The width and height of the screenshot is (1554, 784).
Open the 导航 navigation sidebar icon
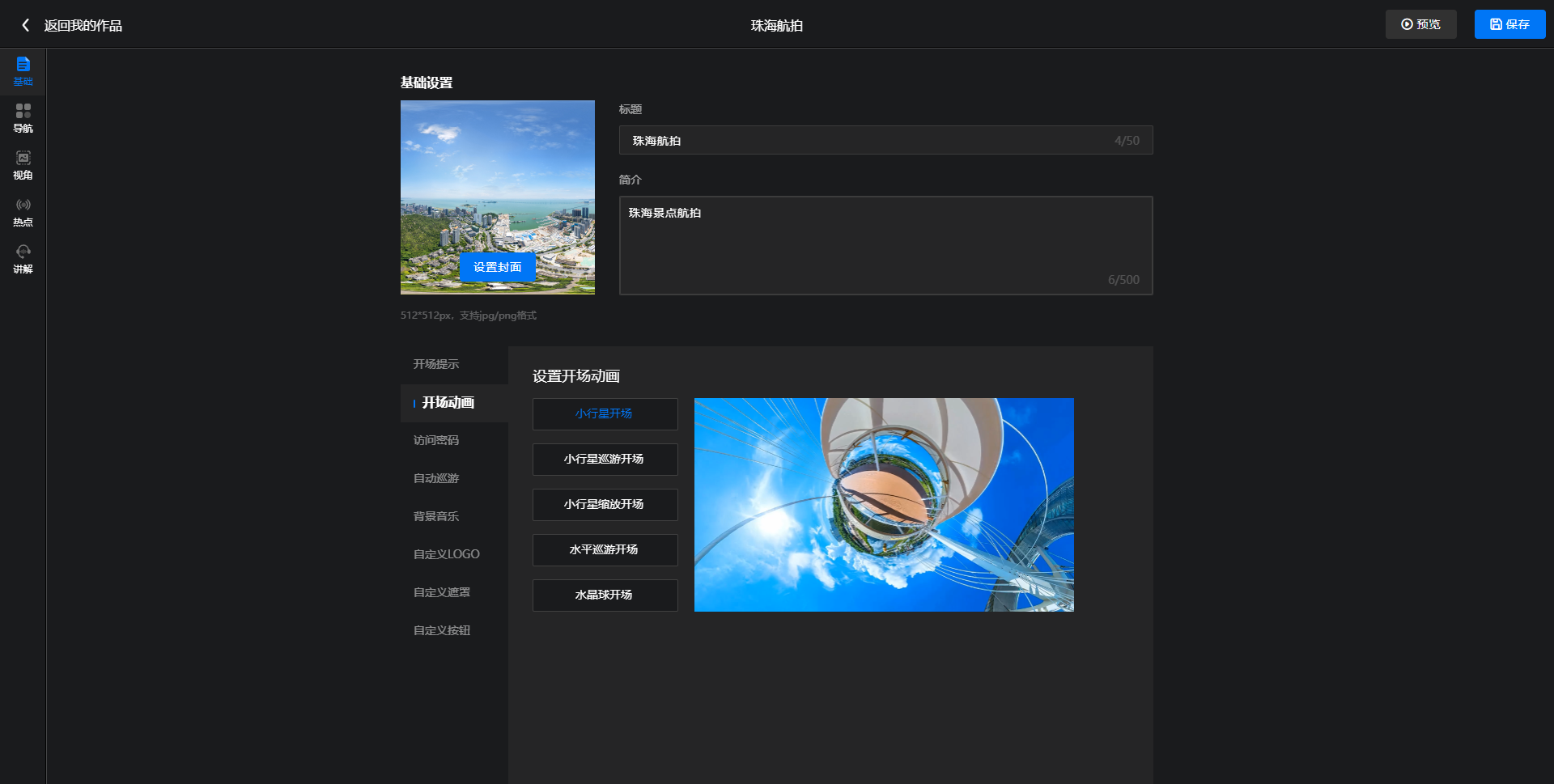(x=23, y=118)
